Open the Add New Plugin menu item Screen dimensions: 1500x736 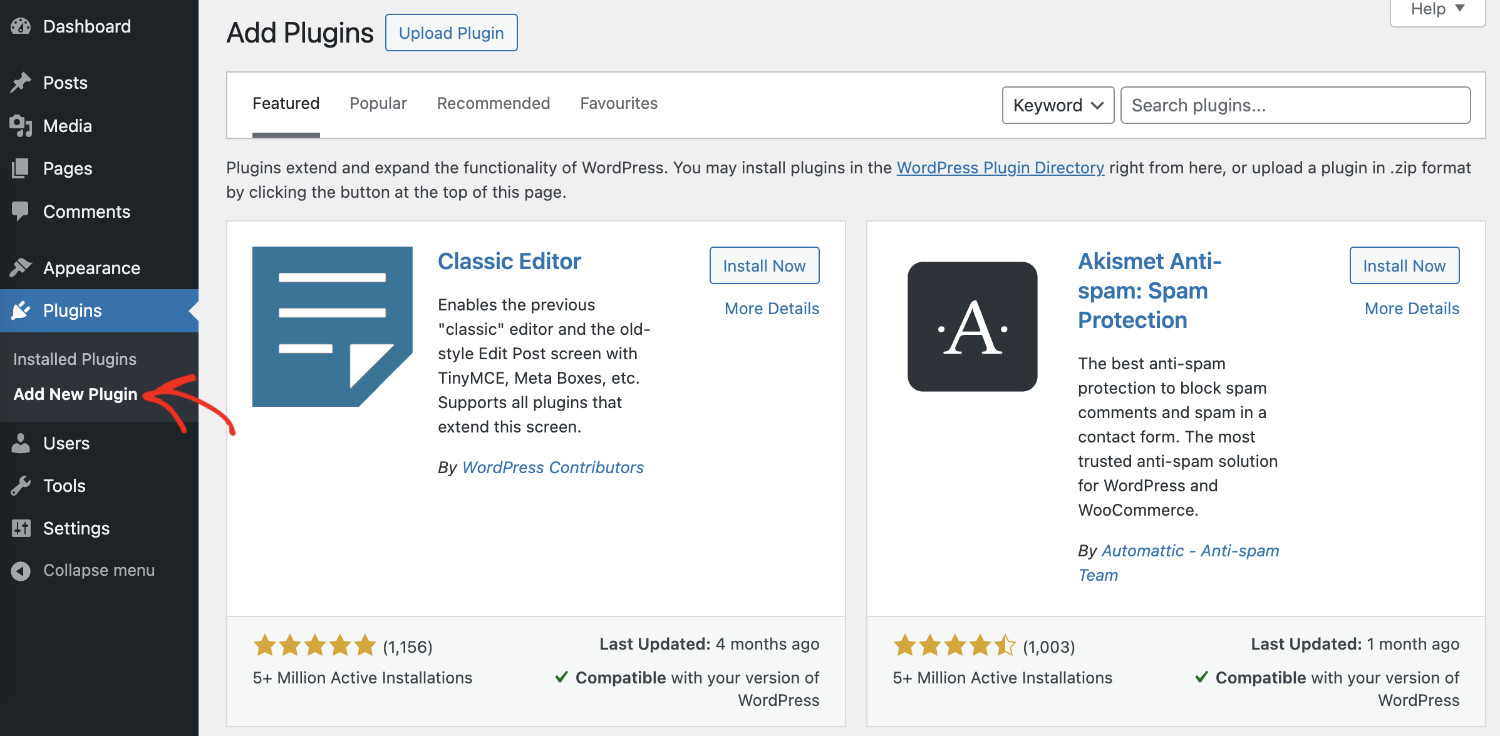[75, 394]
